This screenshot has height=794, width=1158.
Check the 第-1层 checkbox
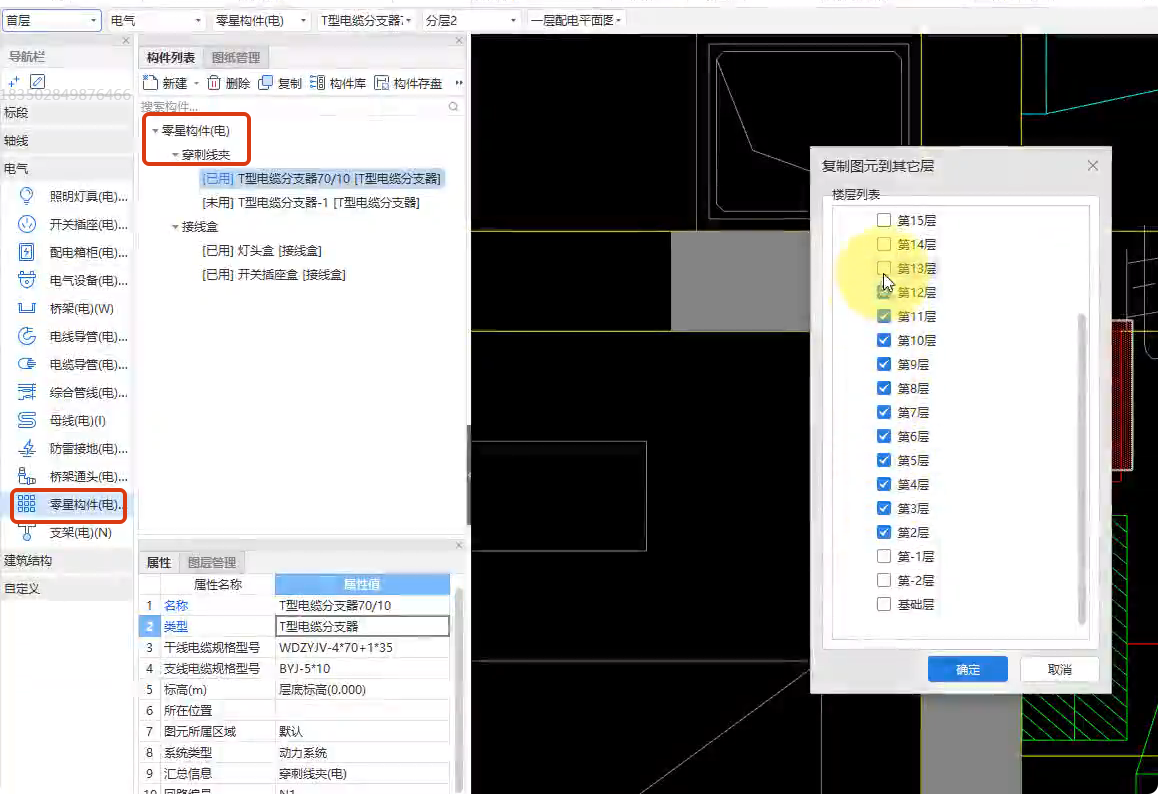(x=884, y=556)
